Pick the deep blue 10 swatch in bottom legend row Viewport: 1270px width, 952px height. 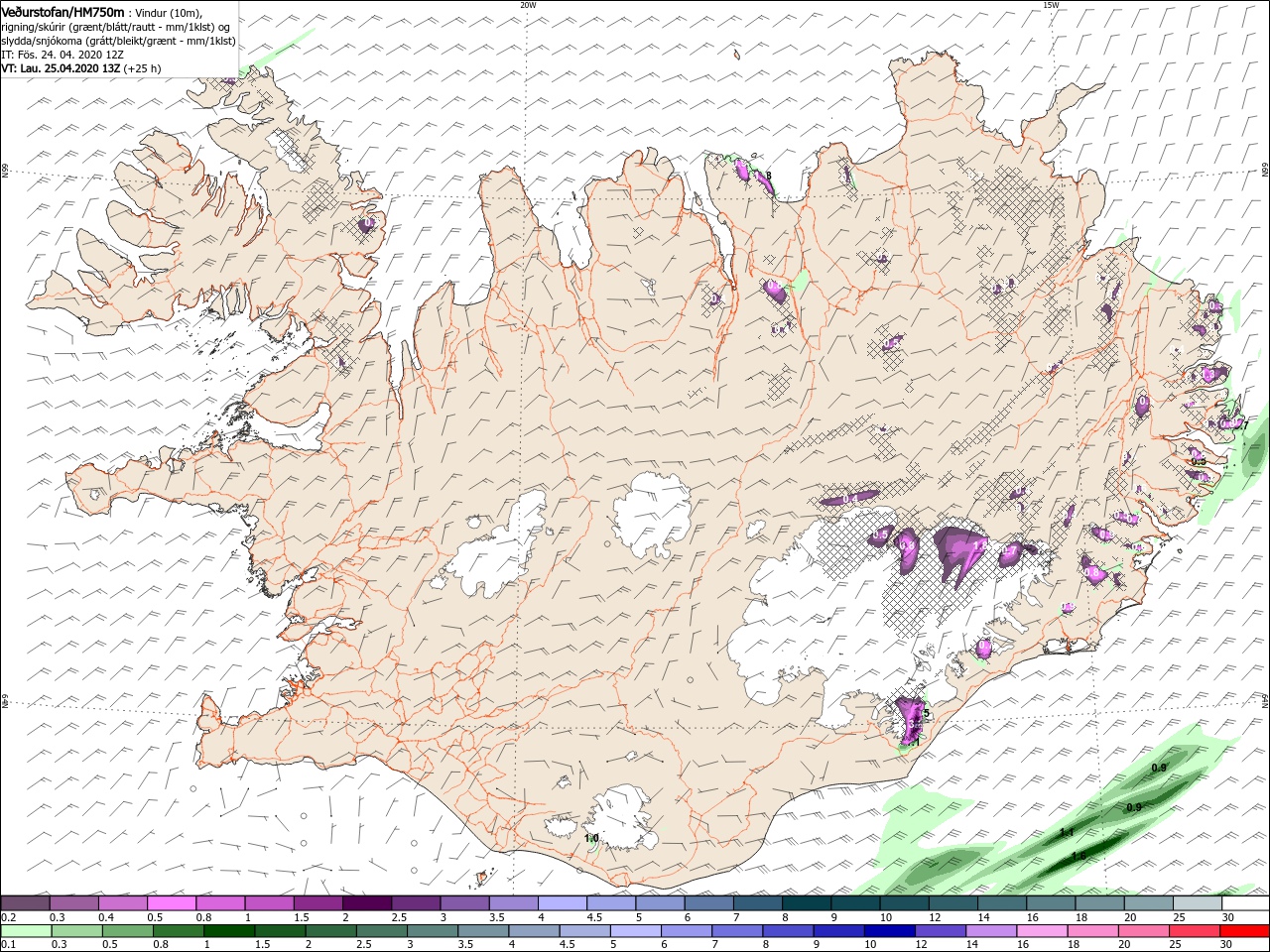click(x=889, y=931)
